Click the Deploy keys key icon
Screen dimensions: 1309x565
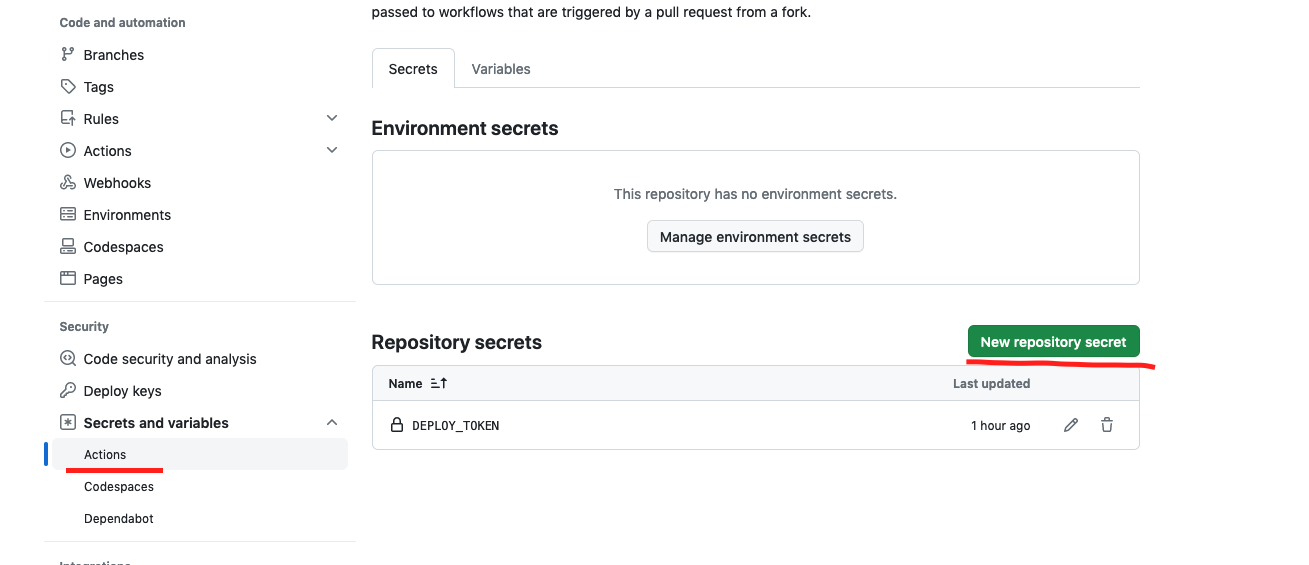pos(68,391)
